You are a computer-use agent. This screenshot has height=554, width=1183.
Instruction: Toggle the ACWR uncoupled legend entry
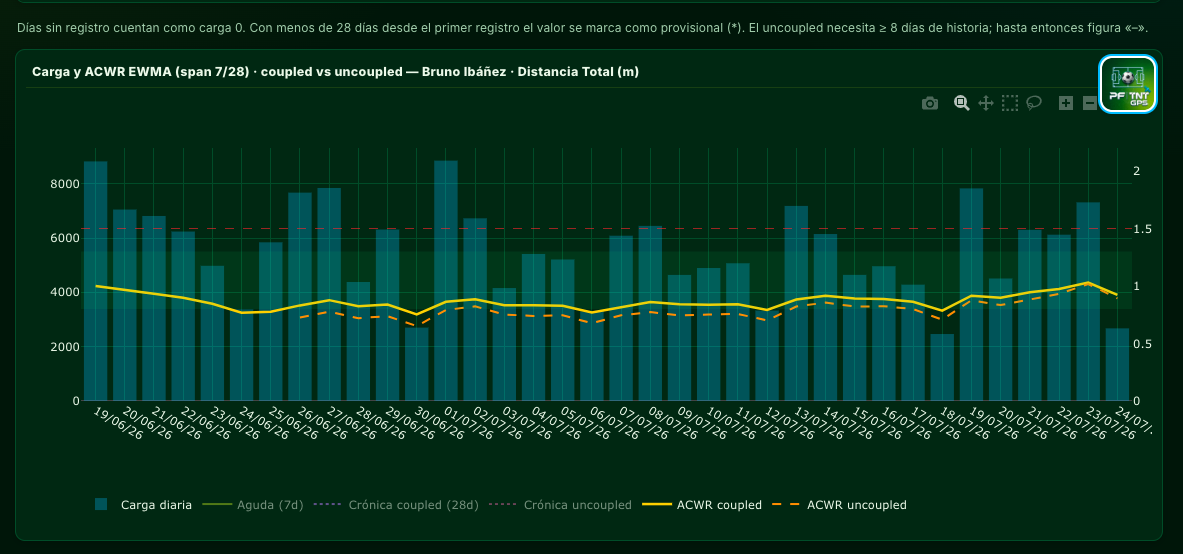[x=840, y=505]
